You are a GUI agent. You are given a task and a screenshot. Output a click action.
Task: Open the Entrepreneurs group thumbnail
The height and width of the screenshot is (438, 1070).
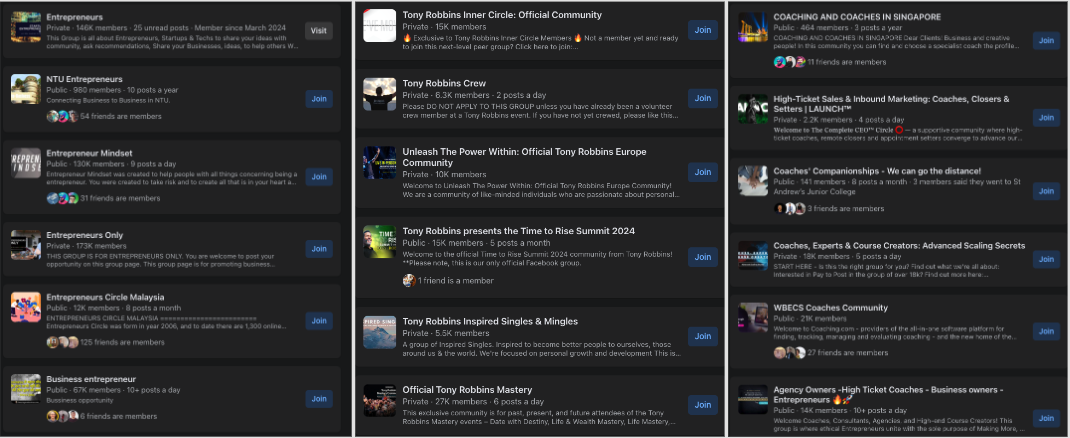tap(26, 27)
